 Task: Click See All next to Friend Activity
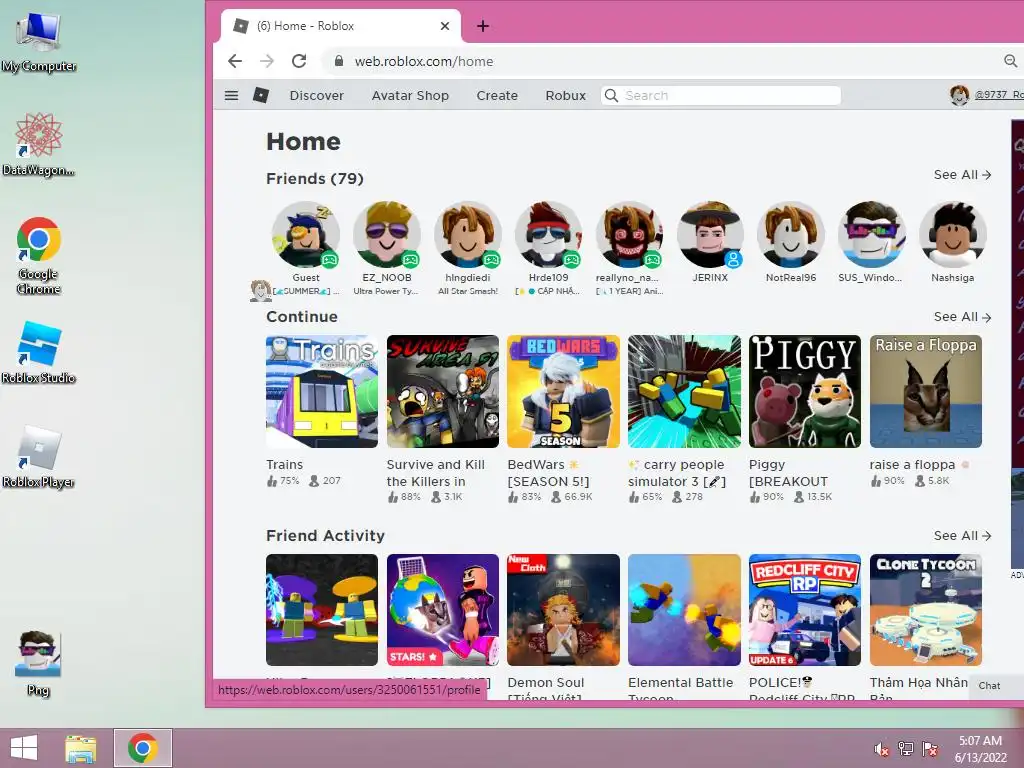(x=963, y=536)
